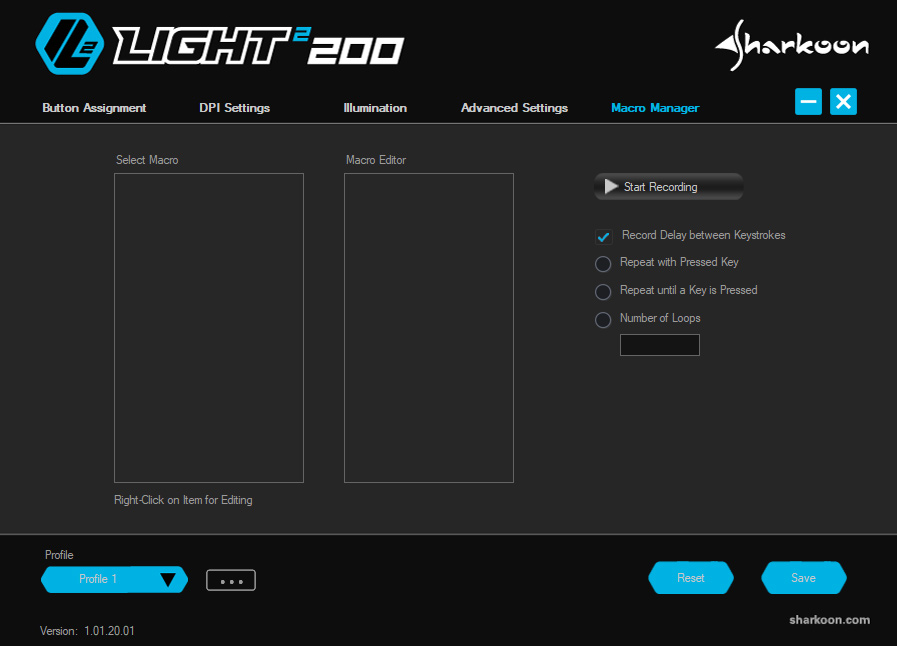Click the 'Select Macro' label

(147, 160)
